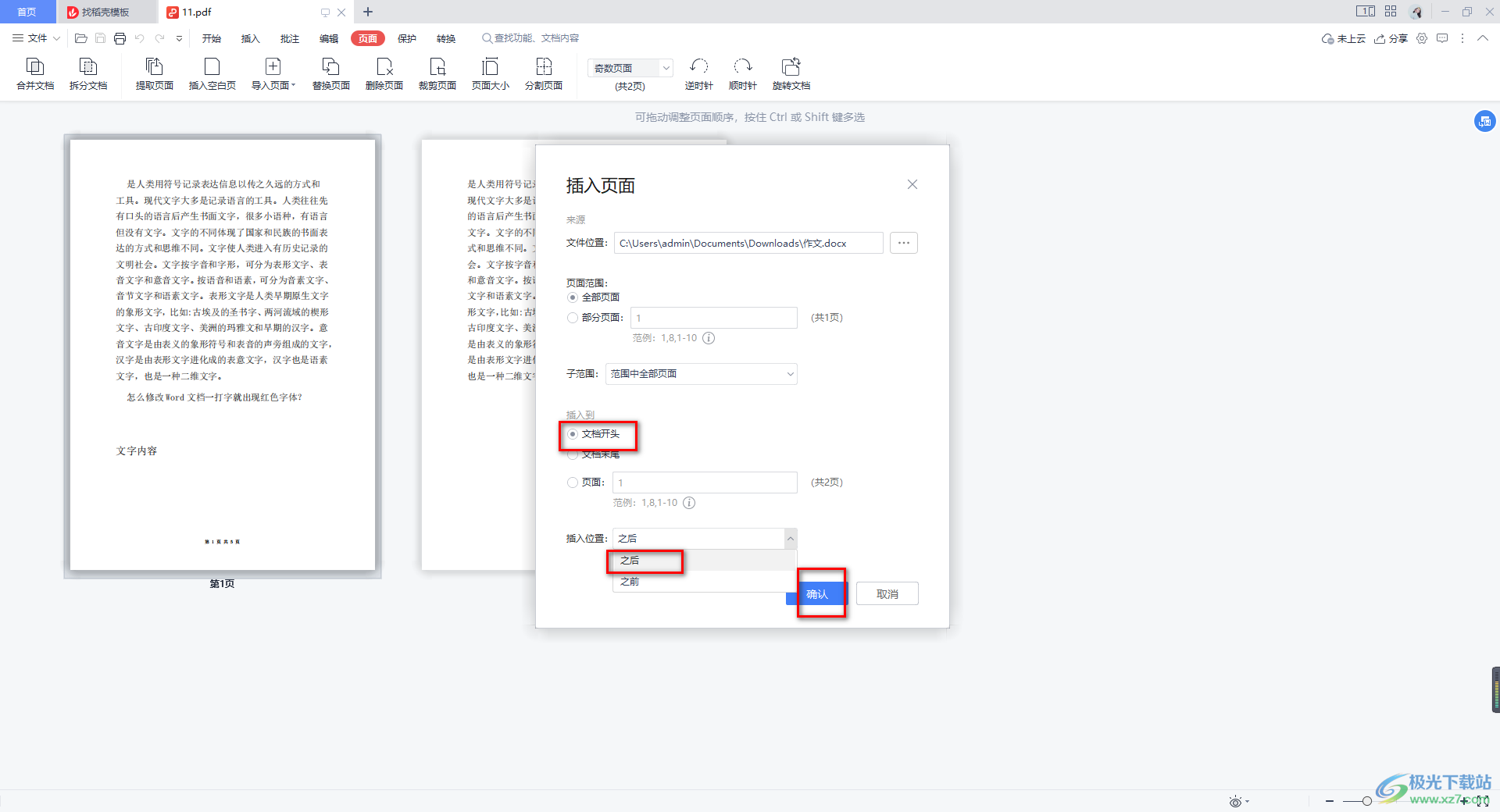The height and width of the screenshot is (812, 1500).
Task: Click the eye view-mode icon in status bar
Action: coord(1235,802)
